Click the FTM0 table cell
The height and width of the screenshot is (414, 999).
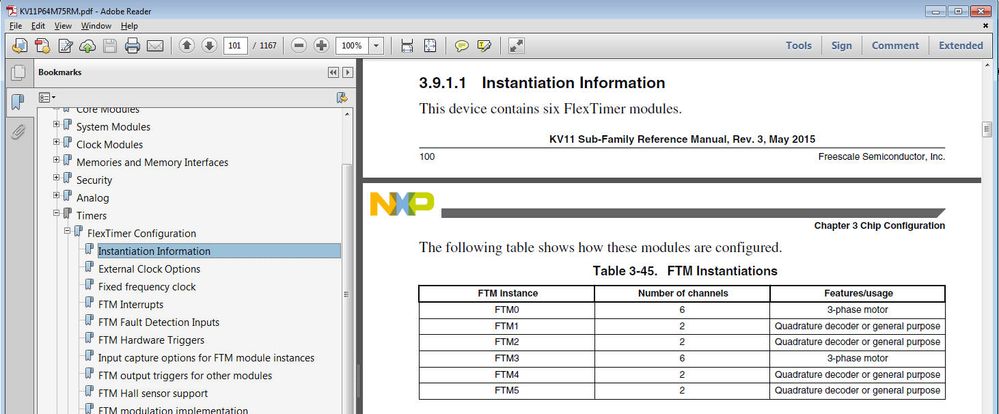pyautogui.click(x=507, y=310)
